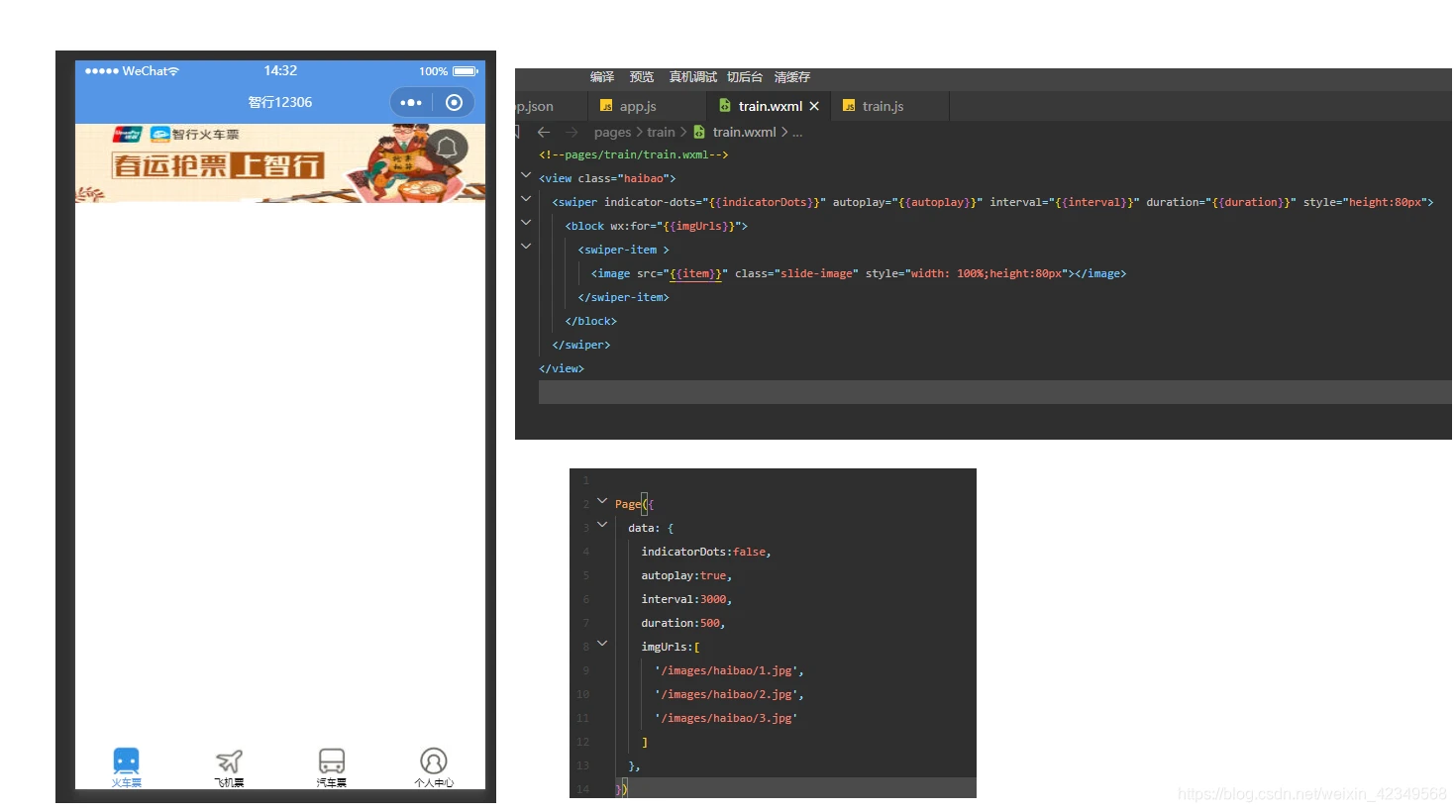This screenshot has height=812, width=1456.
Task: Close the train.wxml editor tab
Action: point(814,106)
